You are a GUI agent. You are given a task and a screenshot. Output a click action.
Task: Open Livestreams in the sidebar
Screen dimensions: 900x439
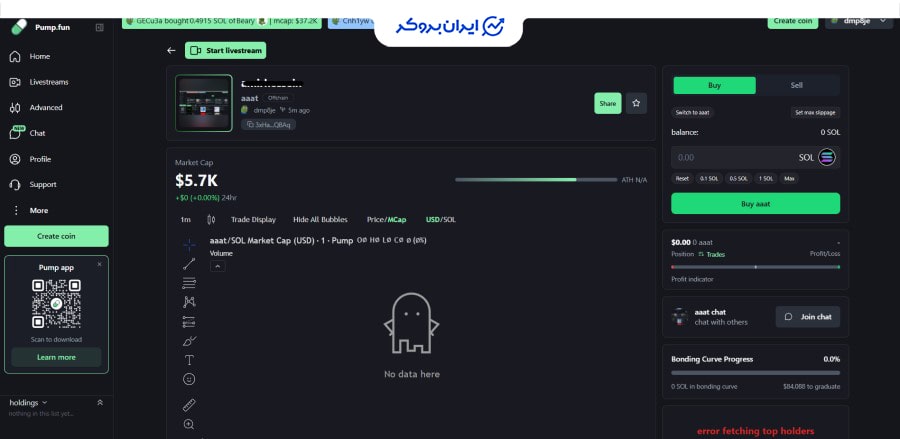coord(48,82)
